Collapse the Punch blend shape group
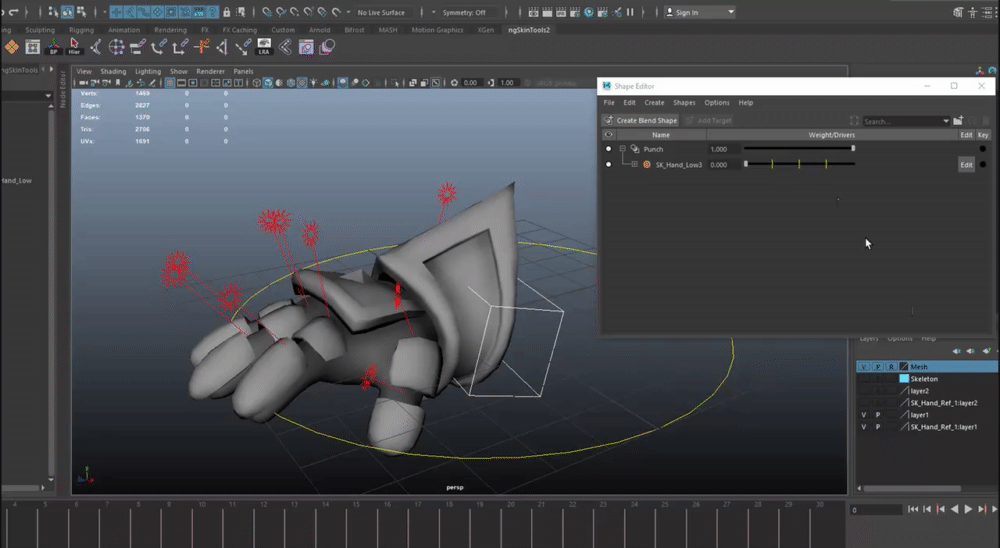This screenshot has width=1000, height=548. coord(622,149)
